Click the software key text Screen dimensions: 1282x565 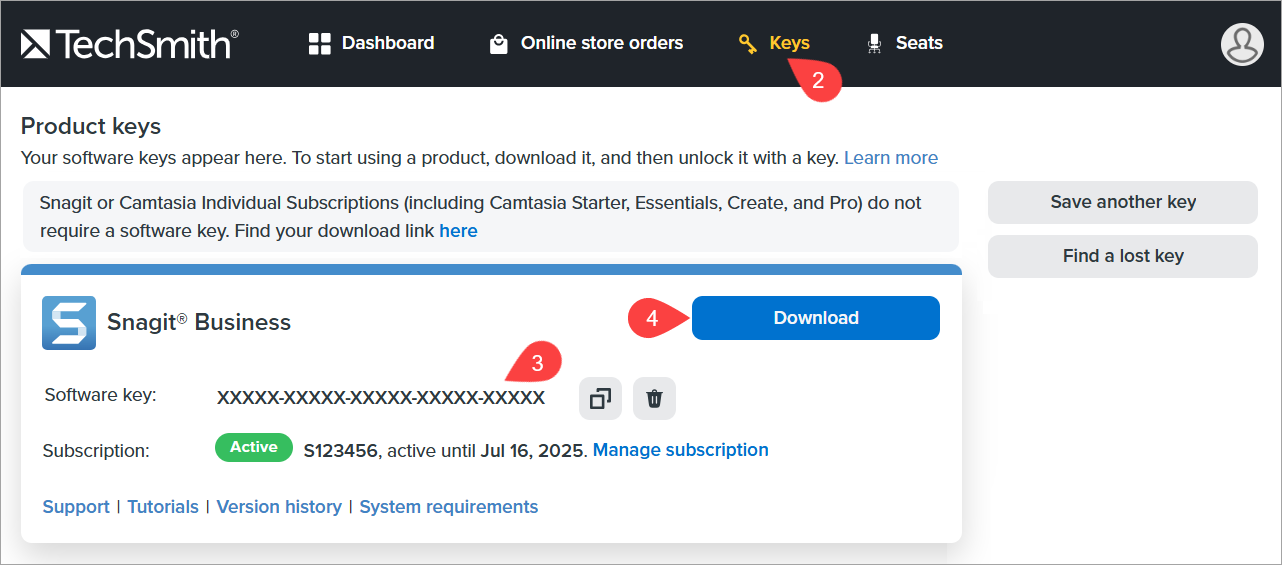click(381, 398)
